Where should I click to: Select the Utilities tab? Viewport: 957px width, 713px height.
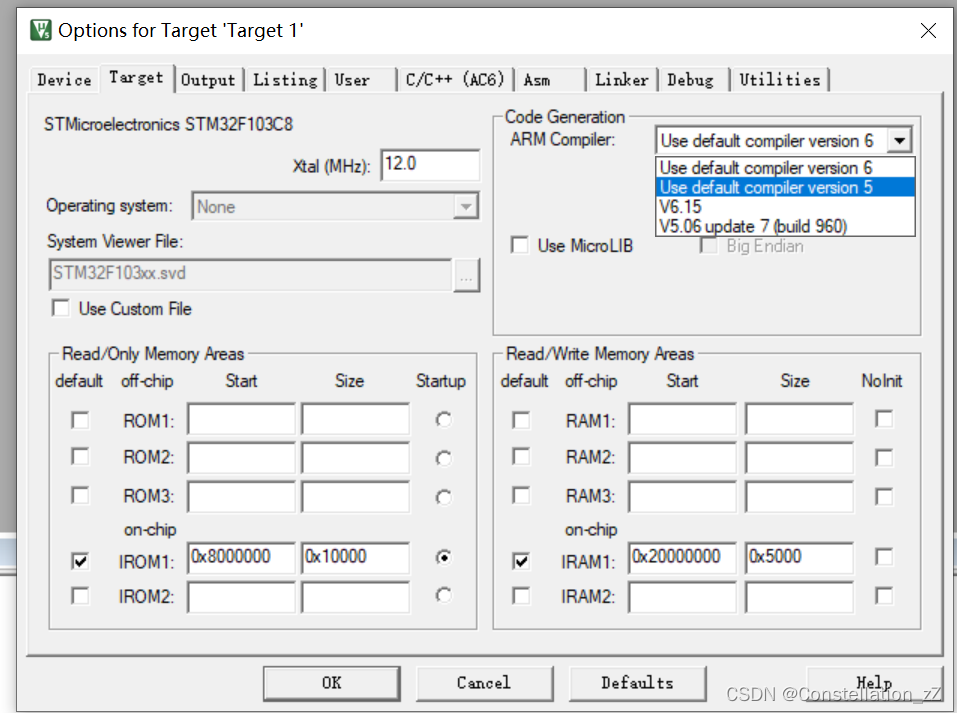pos(780,80)
